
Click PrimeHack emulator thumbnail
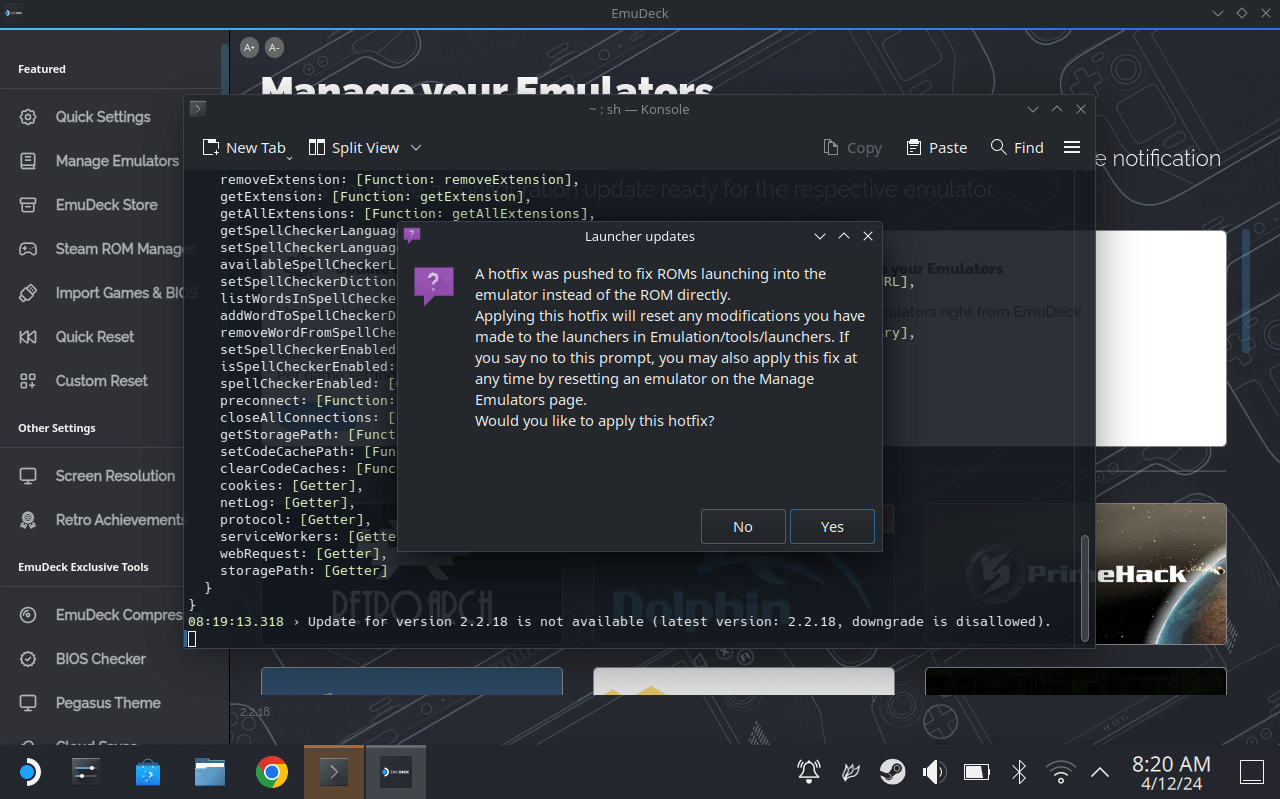(x=1076, y=573)
